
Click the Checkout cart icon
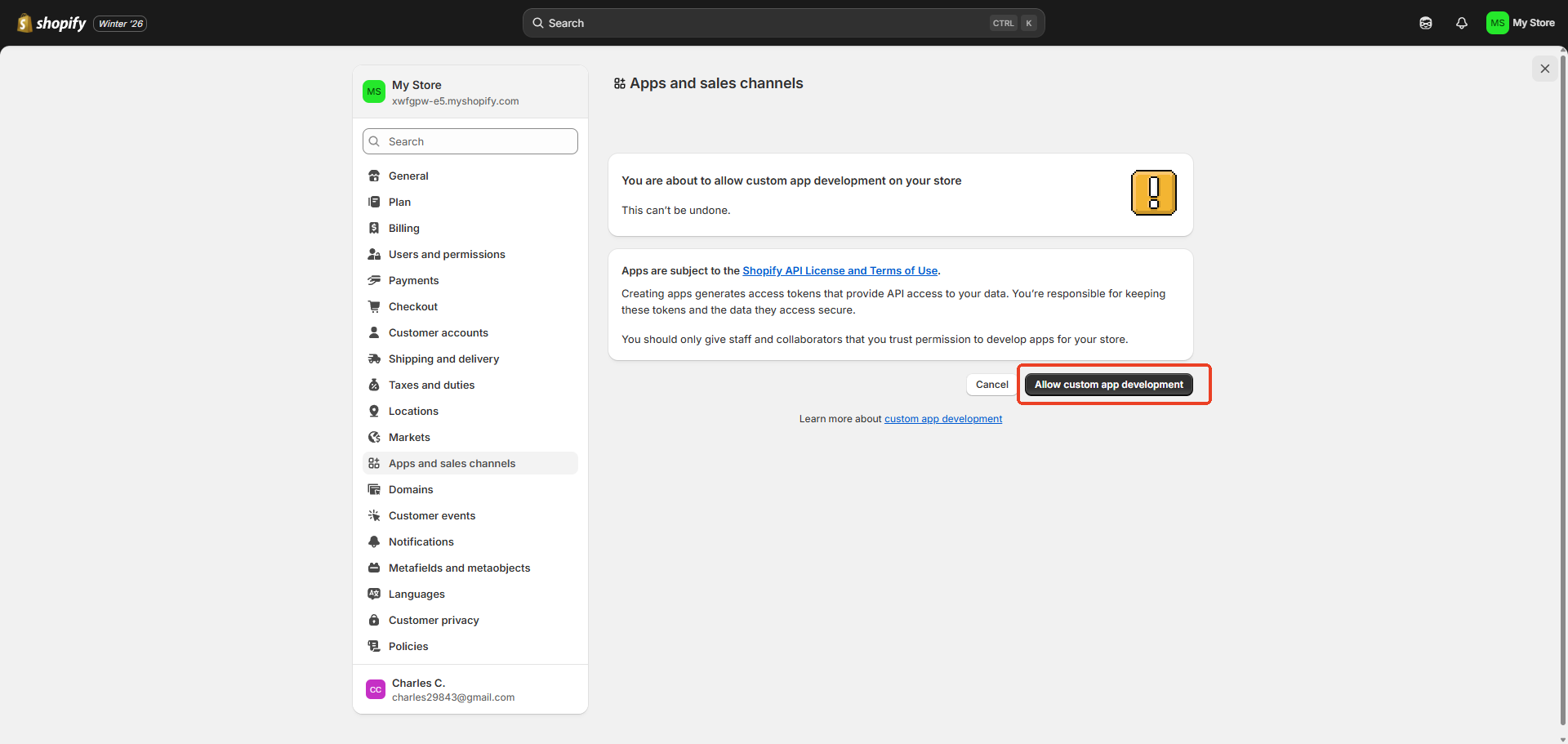374,306
